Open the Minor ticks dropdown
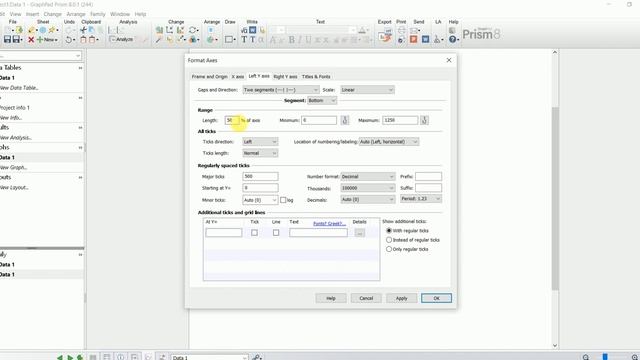The width and height of the screenshot is (640, 360). tap(260, 200)
